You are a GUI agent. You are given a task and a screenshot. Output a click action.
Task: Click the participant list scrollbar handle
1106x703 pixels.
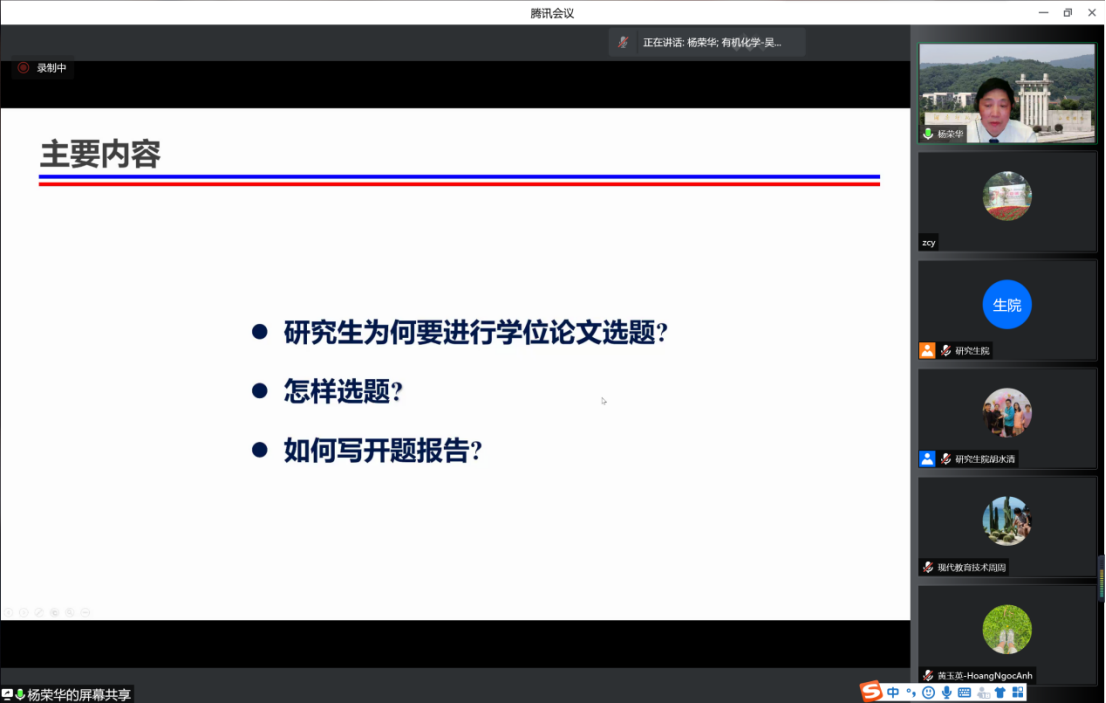point(1101,578)
